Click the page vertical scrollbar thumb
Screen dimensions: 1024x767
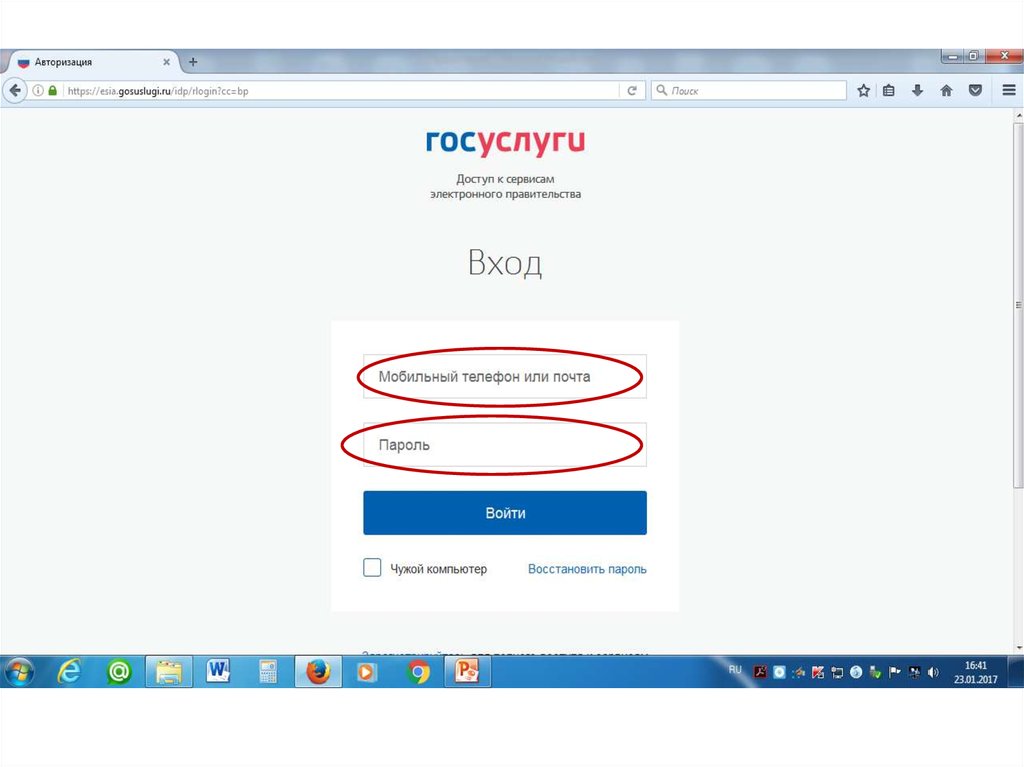pos(1018,304)
